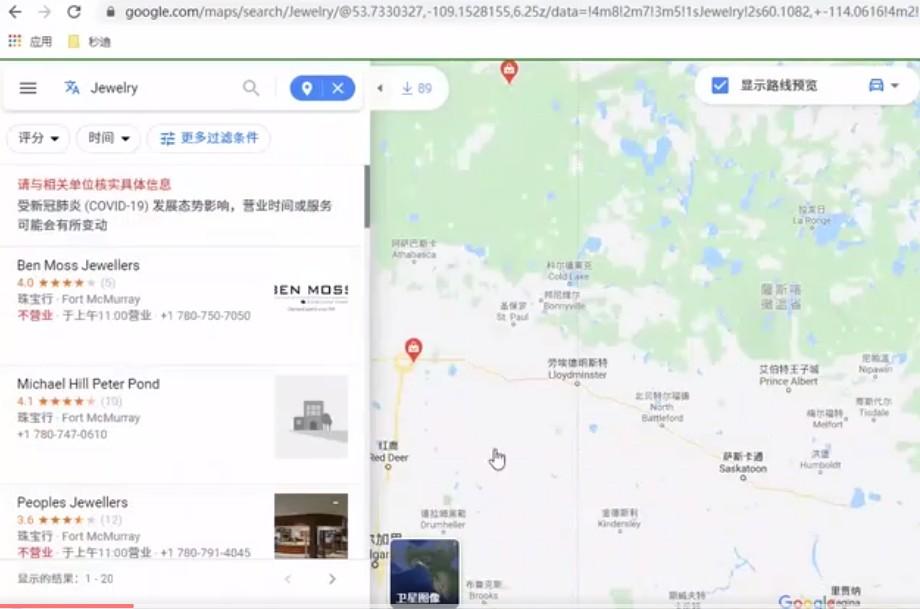
Task: Open the Google Maps hamburger menu
Action: click(28, 88)
